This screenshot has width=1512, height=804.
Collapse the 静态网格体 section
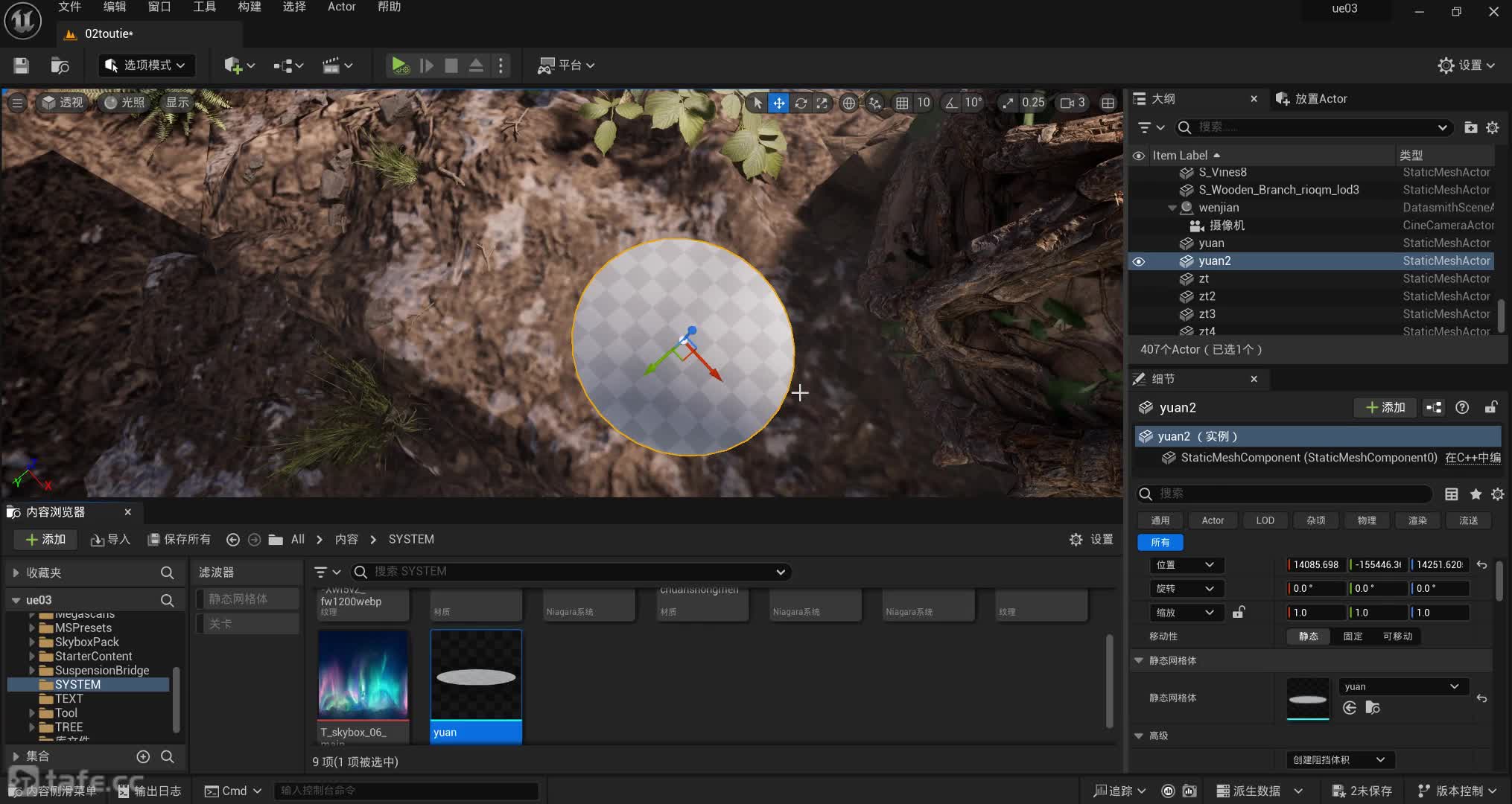[x=1139, y=660]
